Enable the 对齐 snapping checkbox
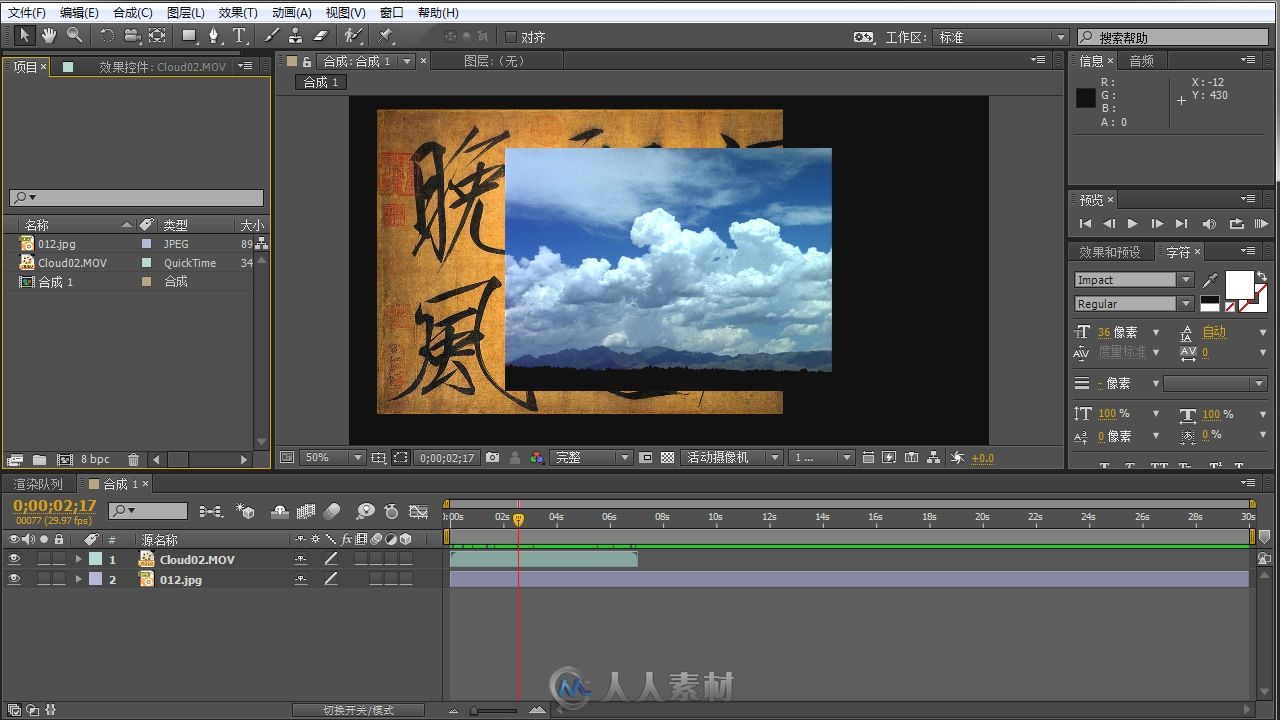Image resolution: width=1280 pixels, height=720 pixels. (x=511, y=37)
